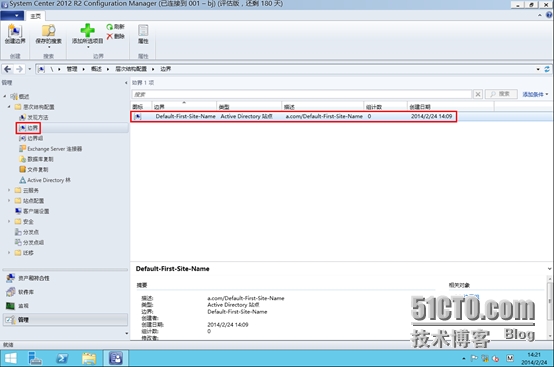Select 数据库复制 in the tree
Image resolution: width=554 pixels, height=367 pixels.
36,159
